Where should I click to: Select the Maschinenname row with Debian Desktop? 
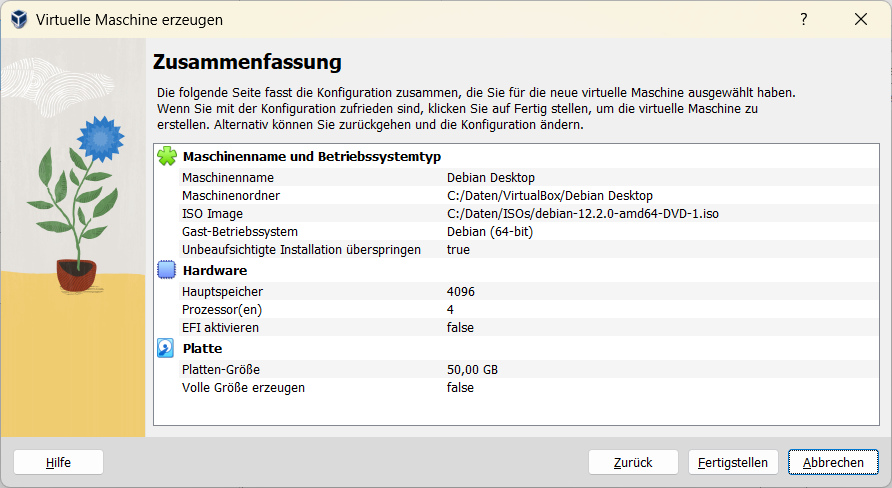coord(400,177)
